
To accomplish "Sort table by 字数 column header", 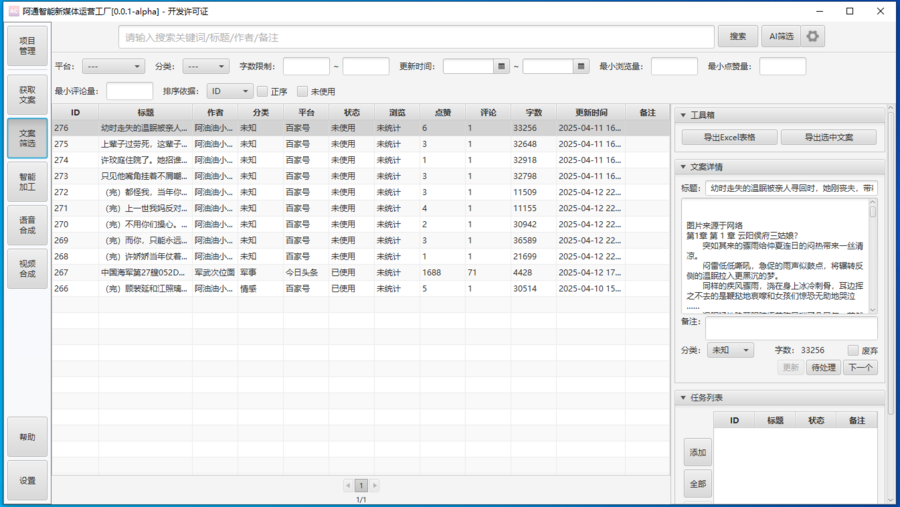I will (534, 113).
